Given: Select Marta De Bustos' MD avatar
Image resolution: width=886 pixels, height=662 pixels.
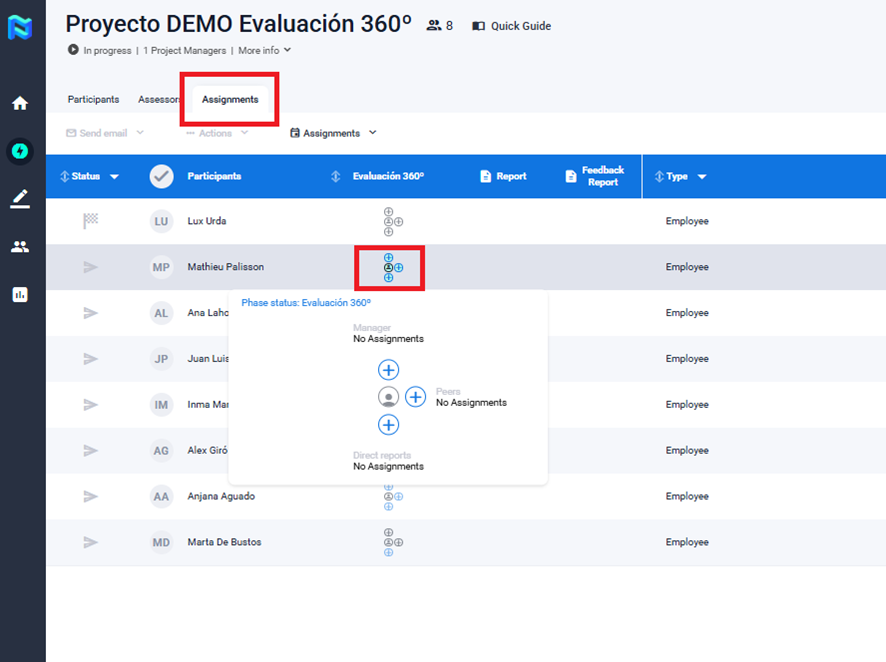Looking at the screenshot, I should pyautogui.click(x=161, y=542).
